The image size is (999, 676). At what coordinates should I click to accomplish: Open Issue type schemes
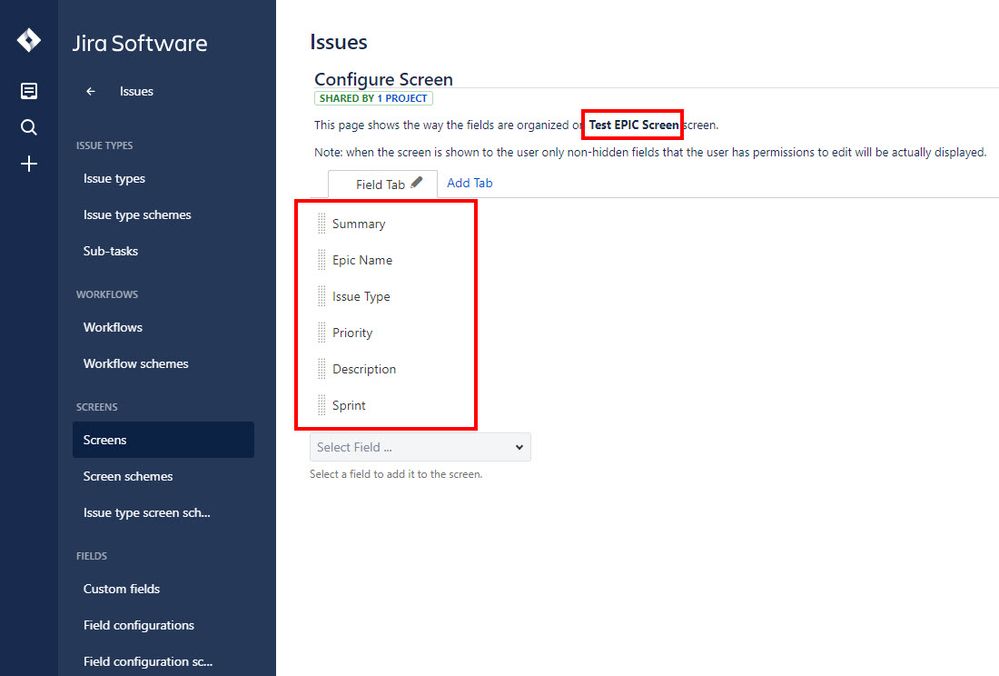137,215
